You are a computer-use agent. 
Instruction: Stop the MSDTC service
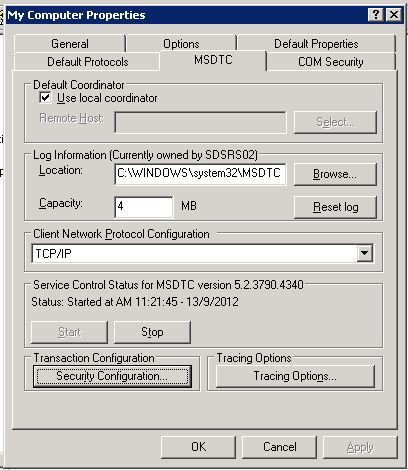pos(152,332)
